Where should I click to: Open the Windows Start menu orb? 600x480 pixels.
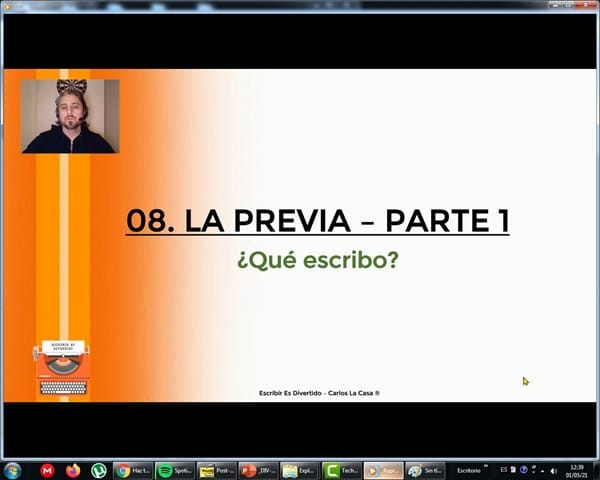pyautogui.click(x=13, y=471)
